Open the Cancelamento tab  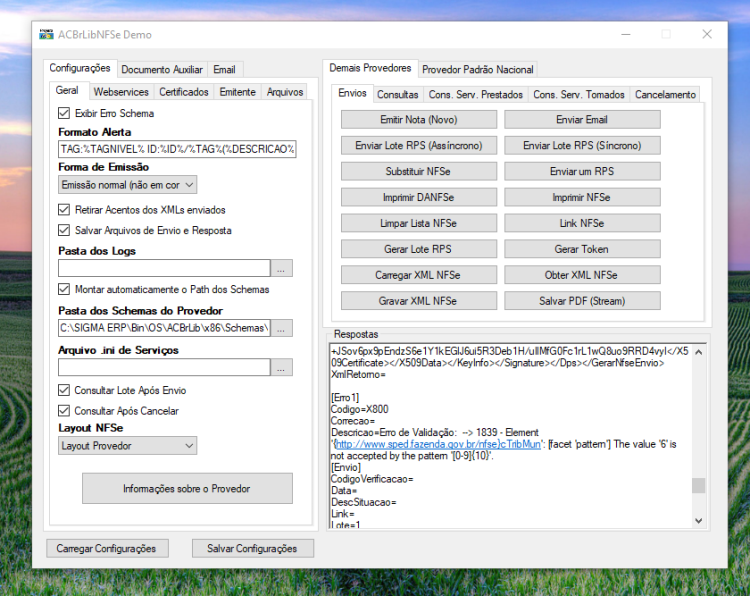665,95
